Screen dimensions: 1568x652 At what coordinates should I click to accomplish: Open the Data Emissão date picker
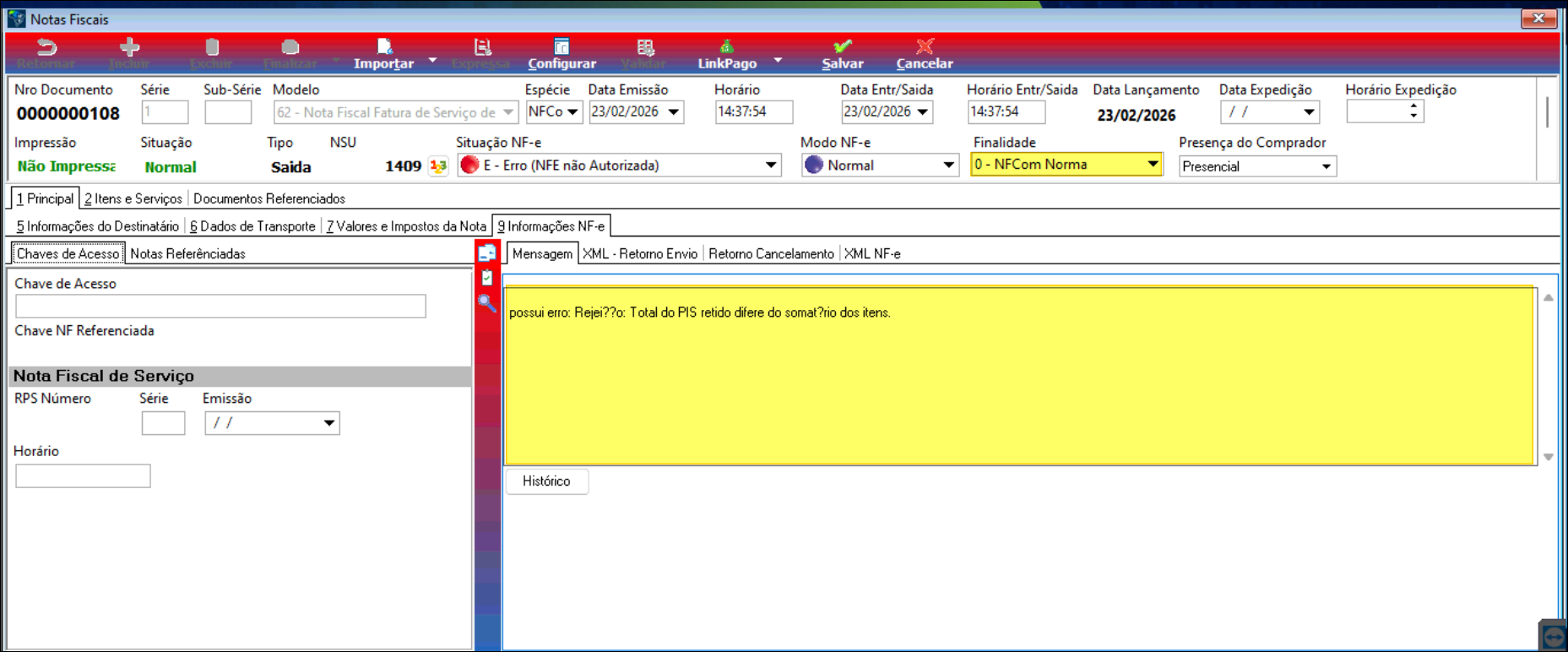tap(674, 112)
